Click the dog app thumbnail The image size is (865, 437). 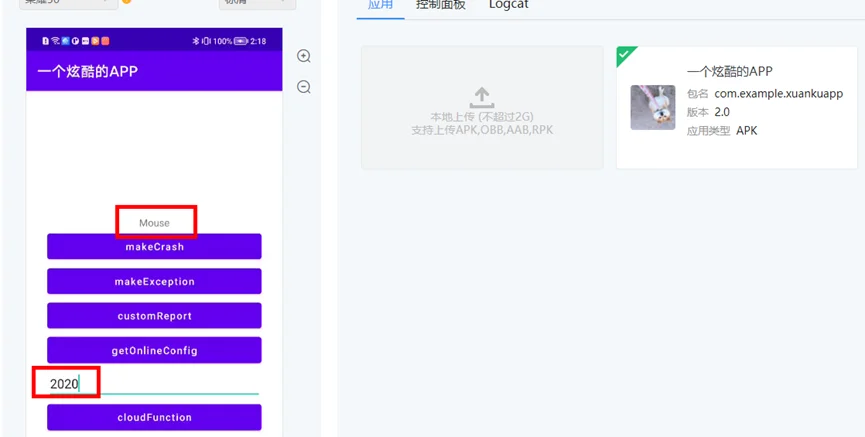[653, 108]
